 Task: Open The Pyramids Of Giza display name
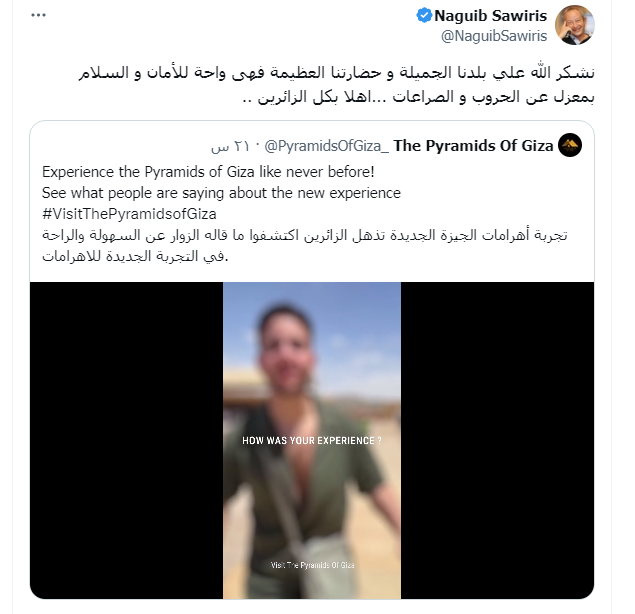473,145
